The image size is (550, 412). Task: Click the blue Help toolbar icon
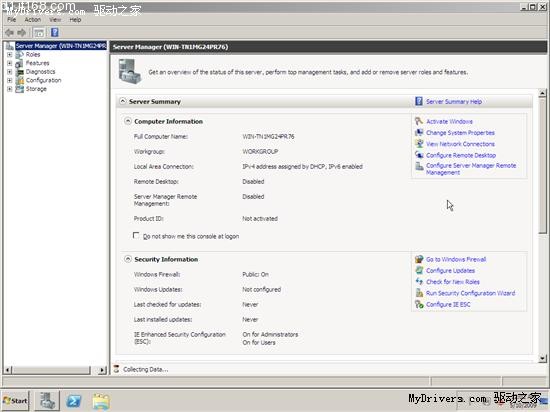coord(55,33)
